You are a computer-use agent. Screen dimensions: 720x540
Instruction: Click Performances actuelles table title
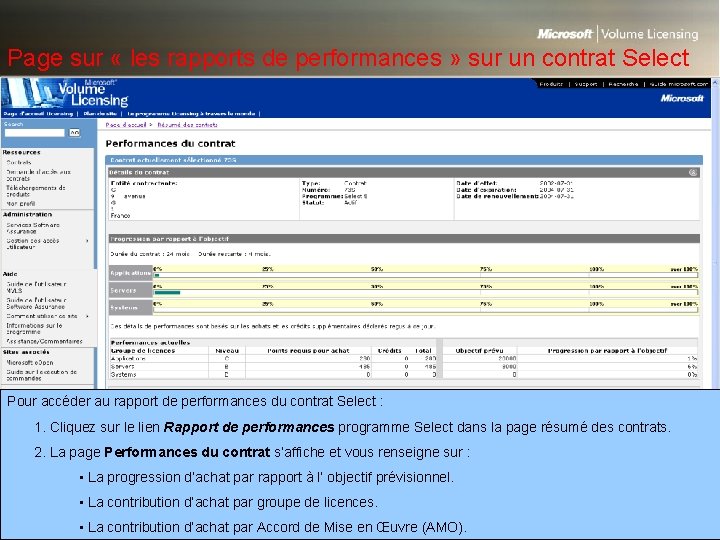click(x=150, y=343)
